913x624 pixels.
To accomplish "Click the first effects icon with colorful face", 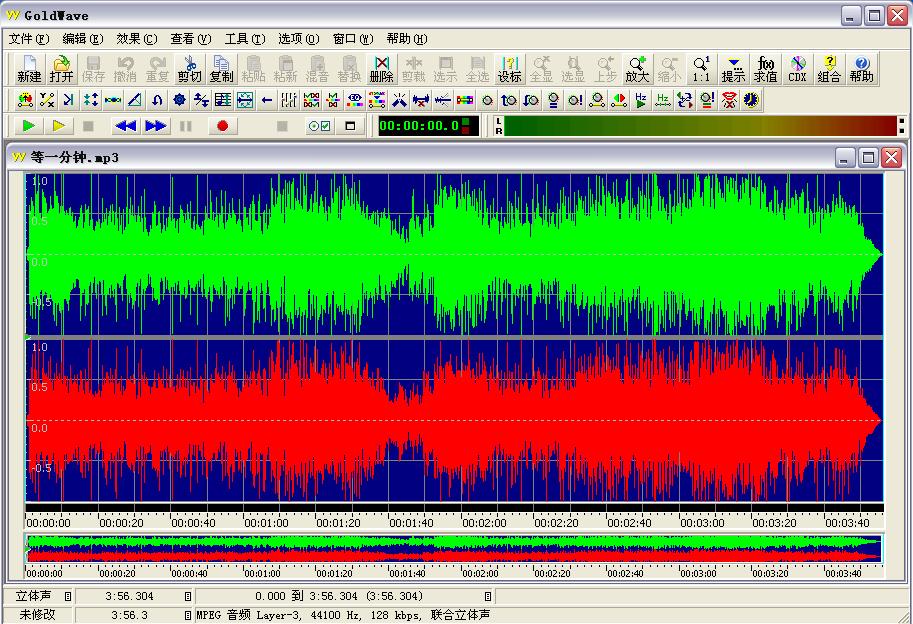I will 25,100.
